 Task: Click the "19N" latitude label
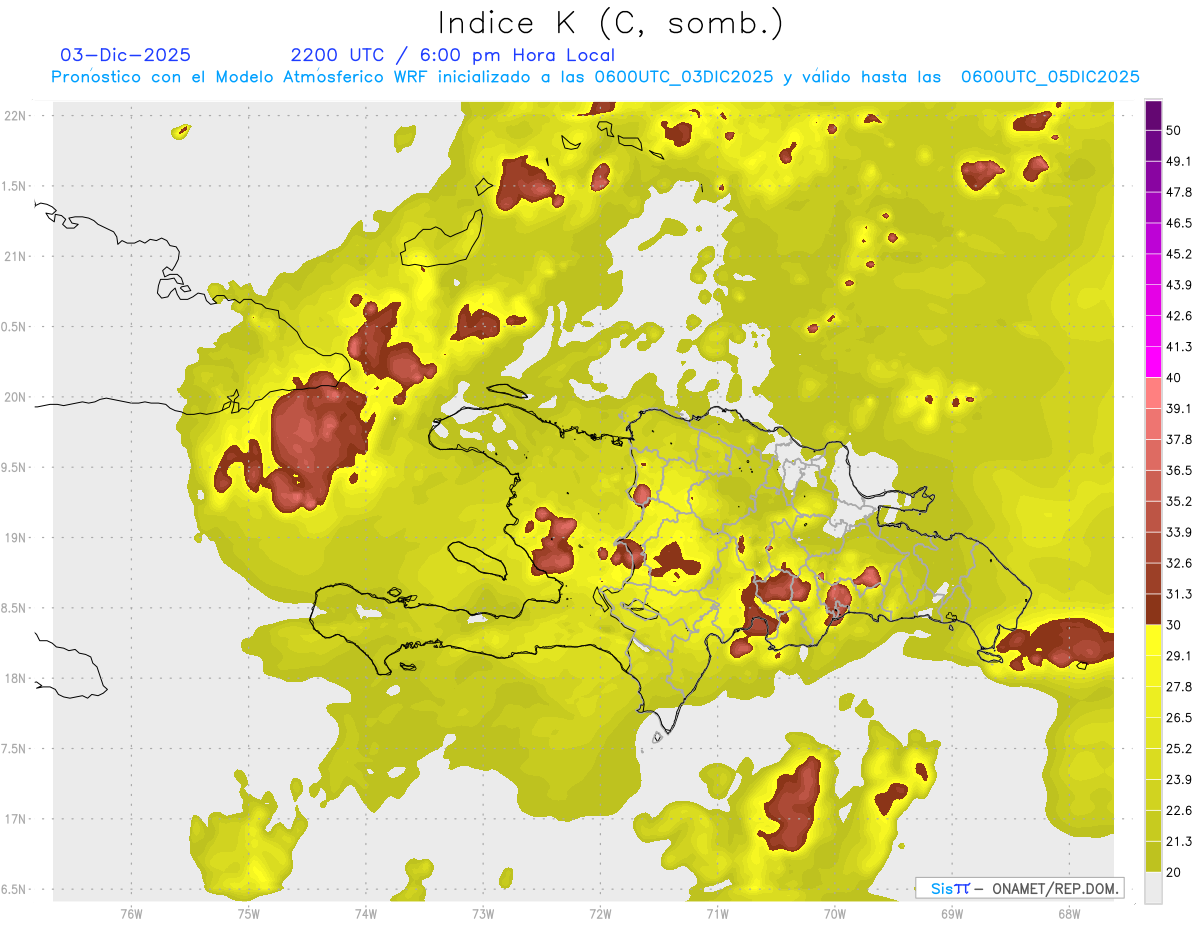(x=15, y=537)
